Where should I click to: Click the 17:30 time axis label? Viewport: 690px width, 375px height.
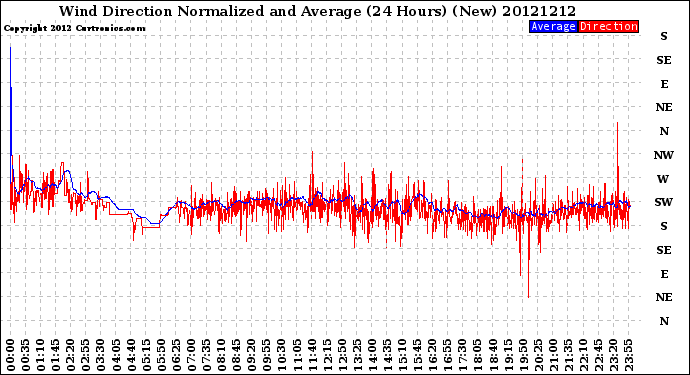[462, 355]
